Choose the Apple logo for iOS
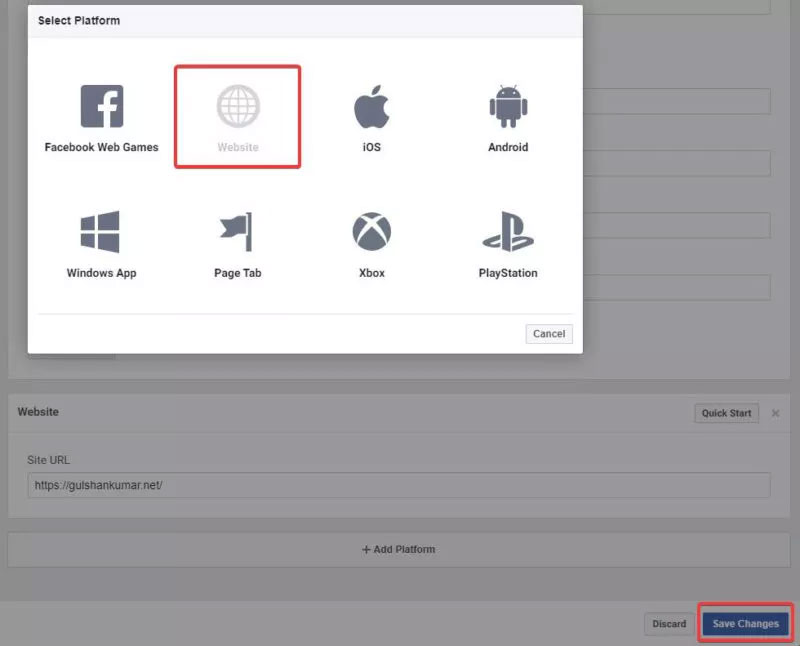Viewport: 800px width, 646px height. (x=371, y=107)
